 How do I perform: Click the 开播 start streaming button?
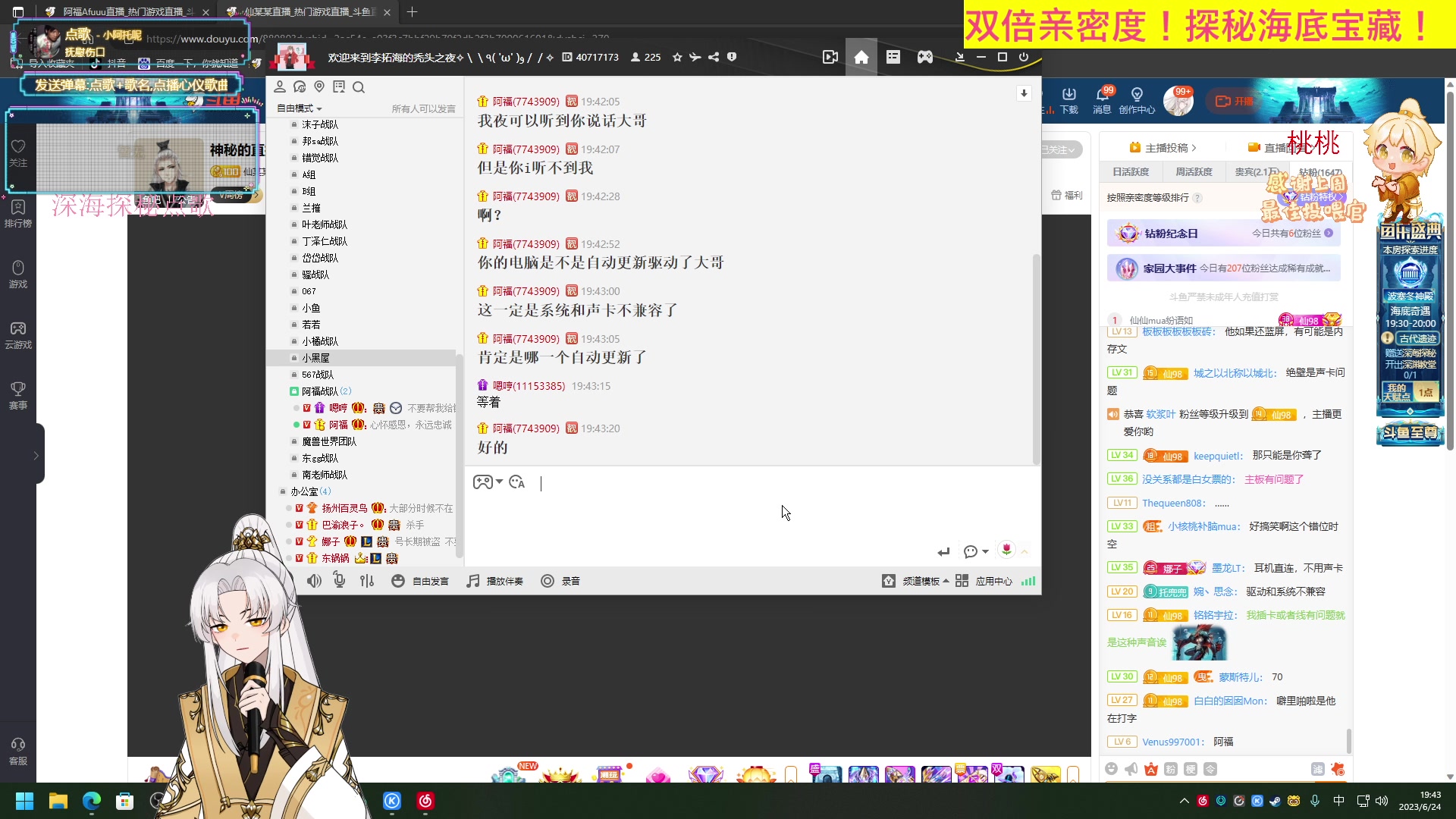1233,101
